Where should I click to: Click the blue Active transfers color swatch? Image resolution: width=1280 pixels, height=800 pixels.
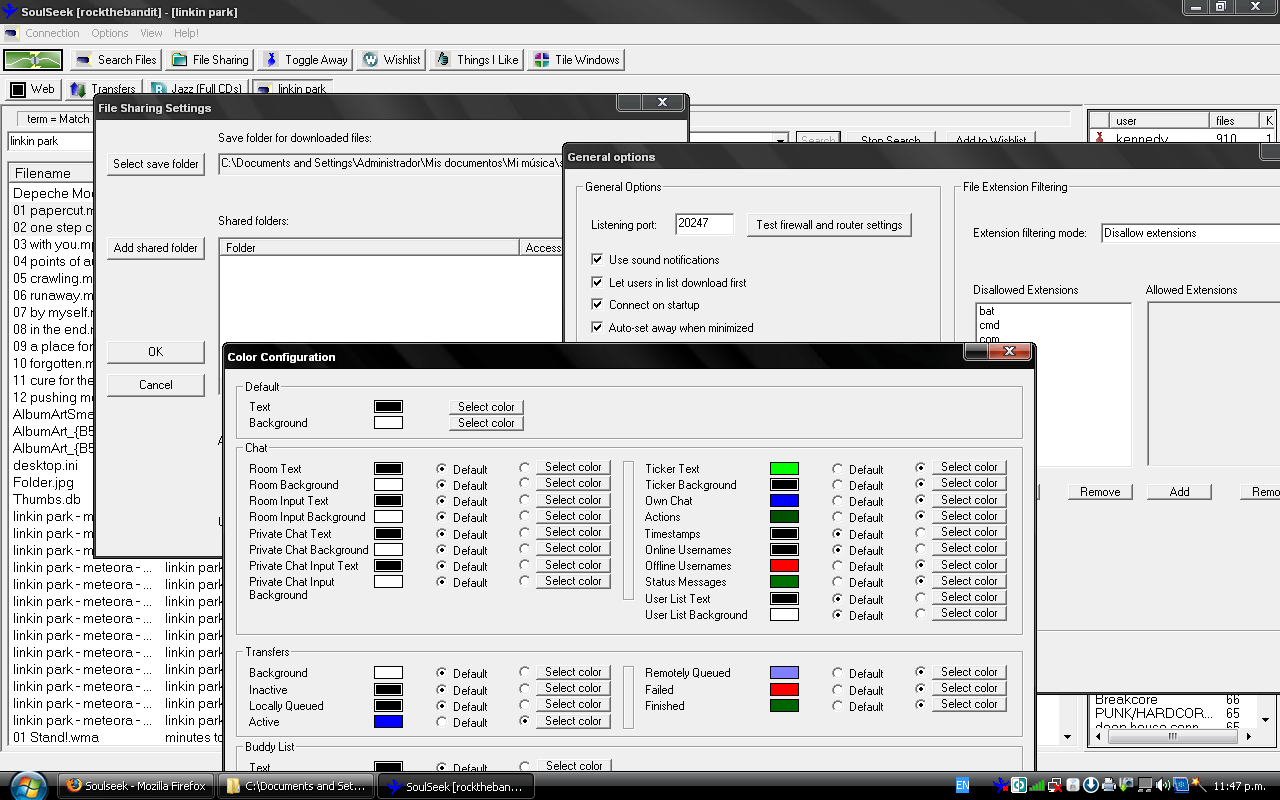pos(388,722)
